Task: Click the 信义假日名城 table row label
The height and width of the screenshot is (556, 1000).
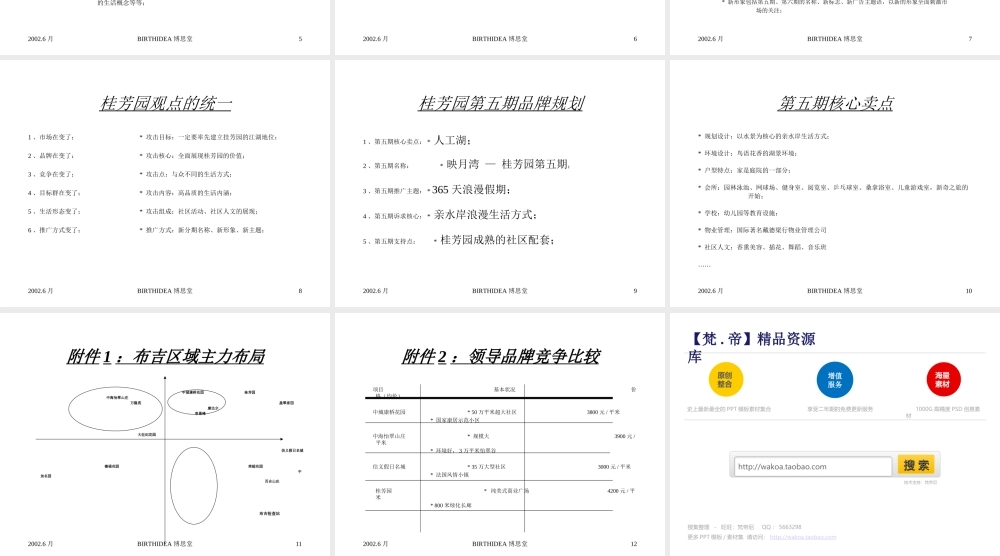Action: tap(389, 467)
